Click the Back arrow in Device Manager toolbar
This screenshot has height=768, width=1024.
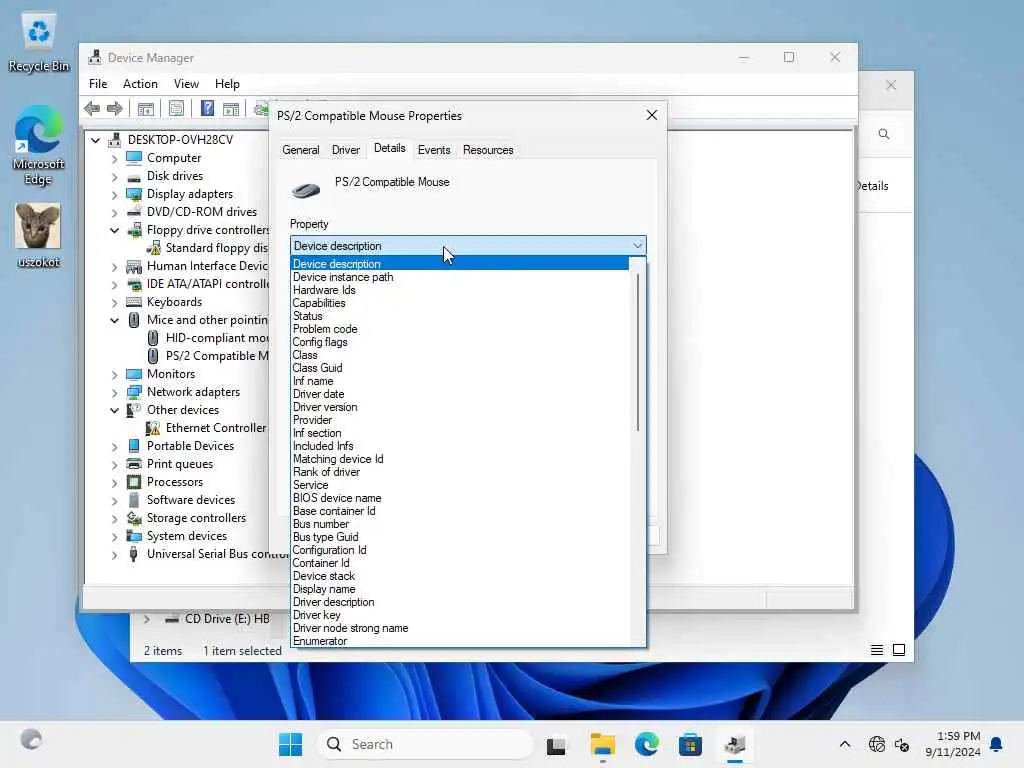click(x=92, y=108)
